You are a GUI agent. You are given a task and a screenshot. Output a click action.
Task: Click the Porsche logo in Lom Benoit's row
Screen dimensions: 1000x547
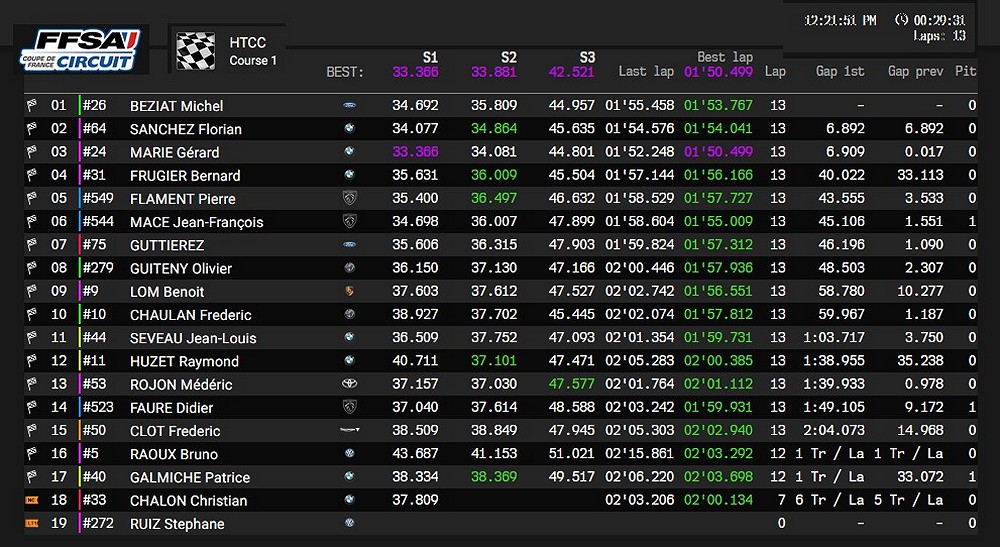350,291
